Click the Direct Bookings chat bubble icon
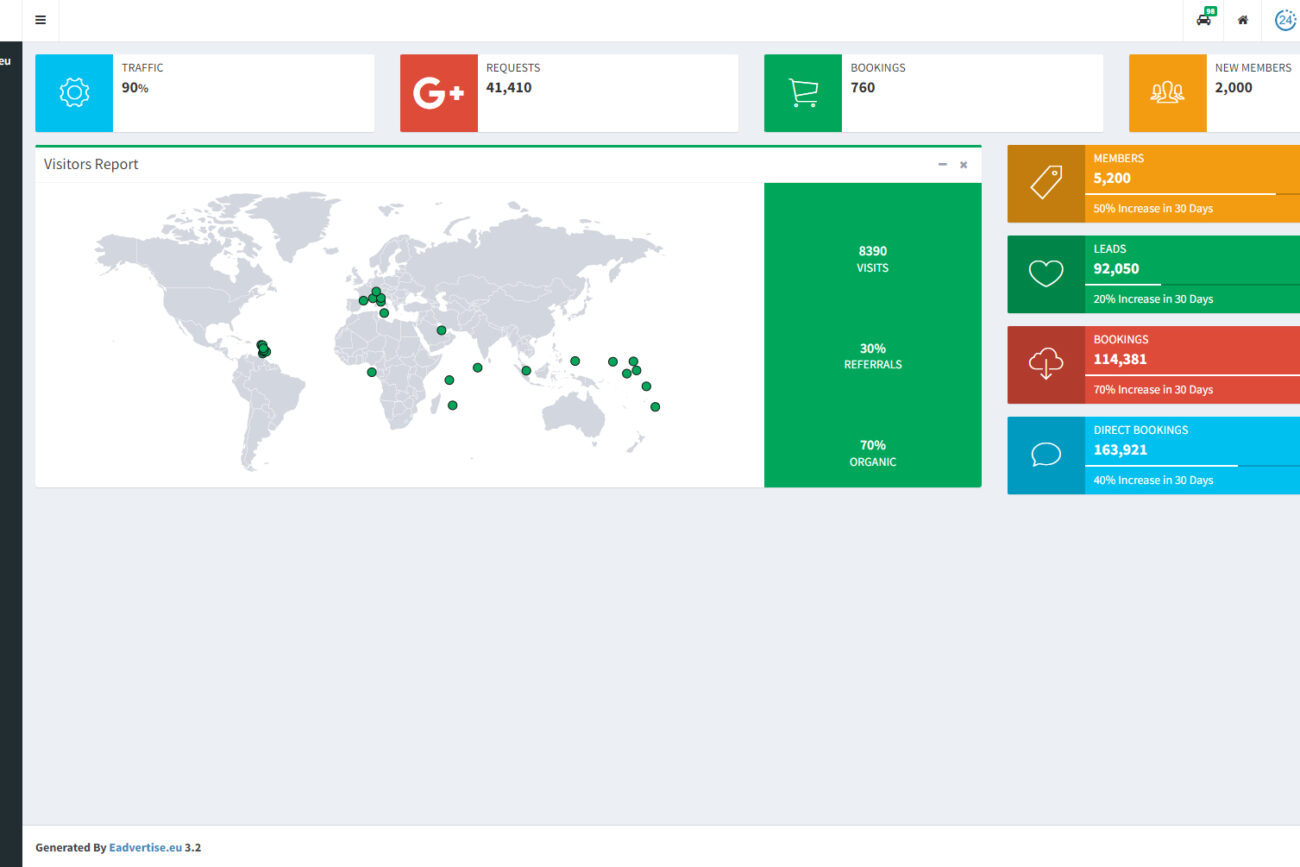This screenshot has height=867, width=1300. pyautogui.click(x=1046, y=455)
